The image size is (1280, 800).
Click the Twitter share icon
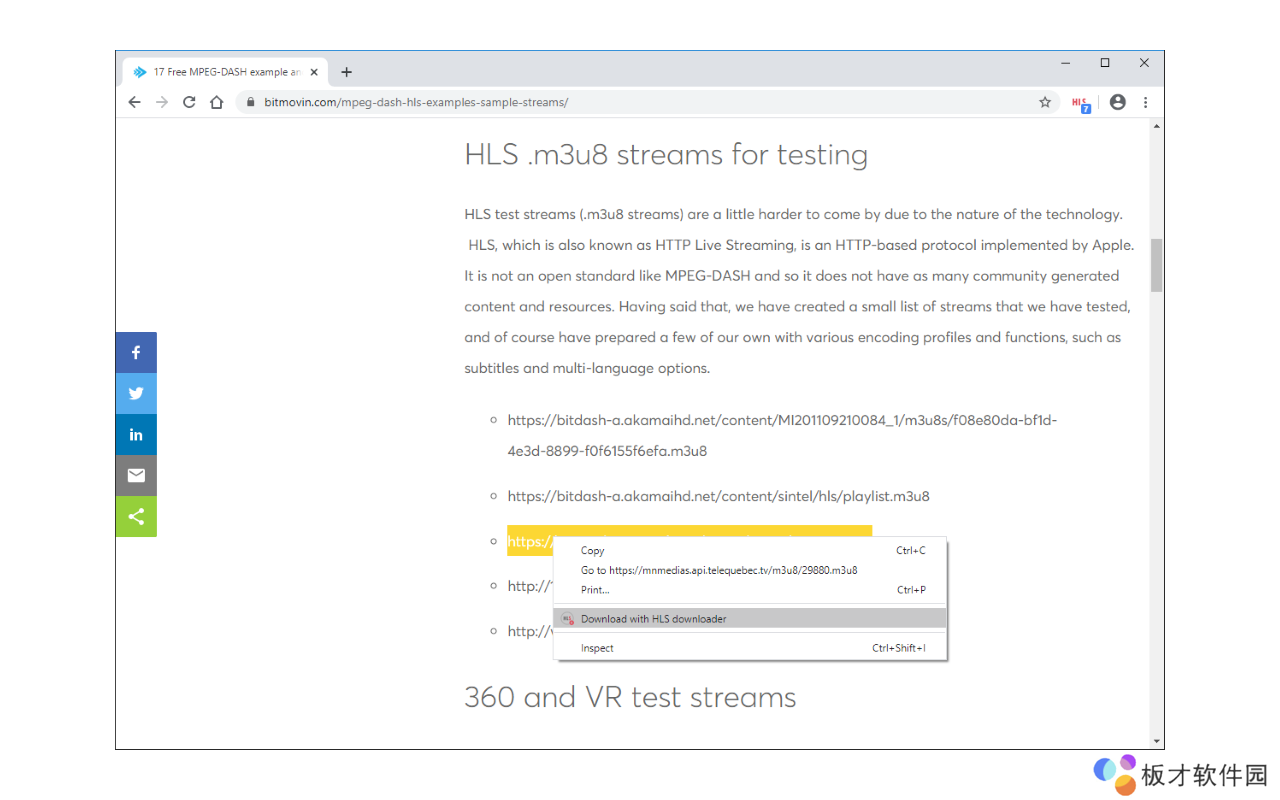(x=136, y=393)
